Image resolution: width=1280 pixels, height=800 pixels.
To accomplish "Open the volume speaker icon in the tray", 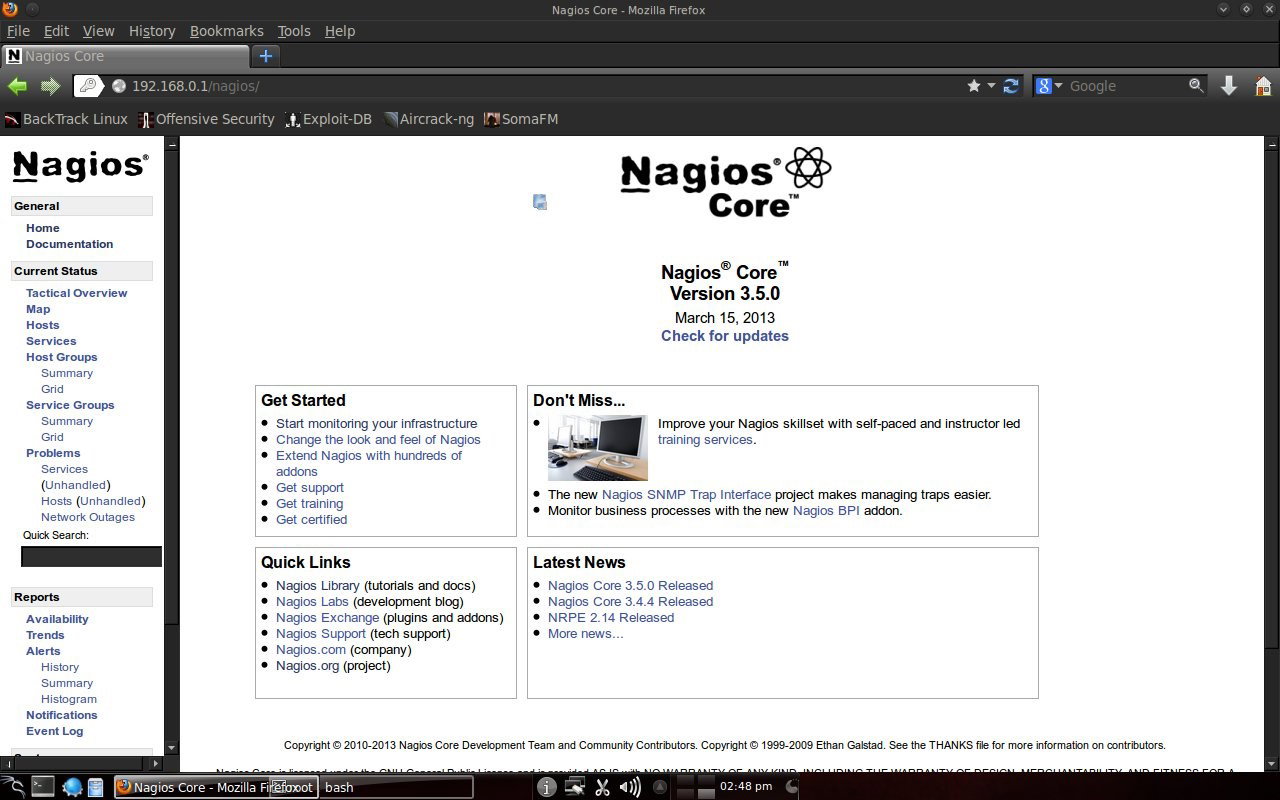I will [630, 787].
